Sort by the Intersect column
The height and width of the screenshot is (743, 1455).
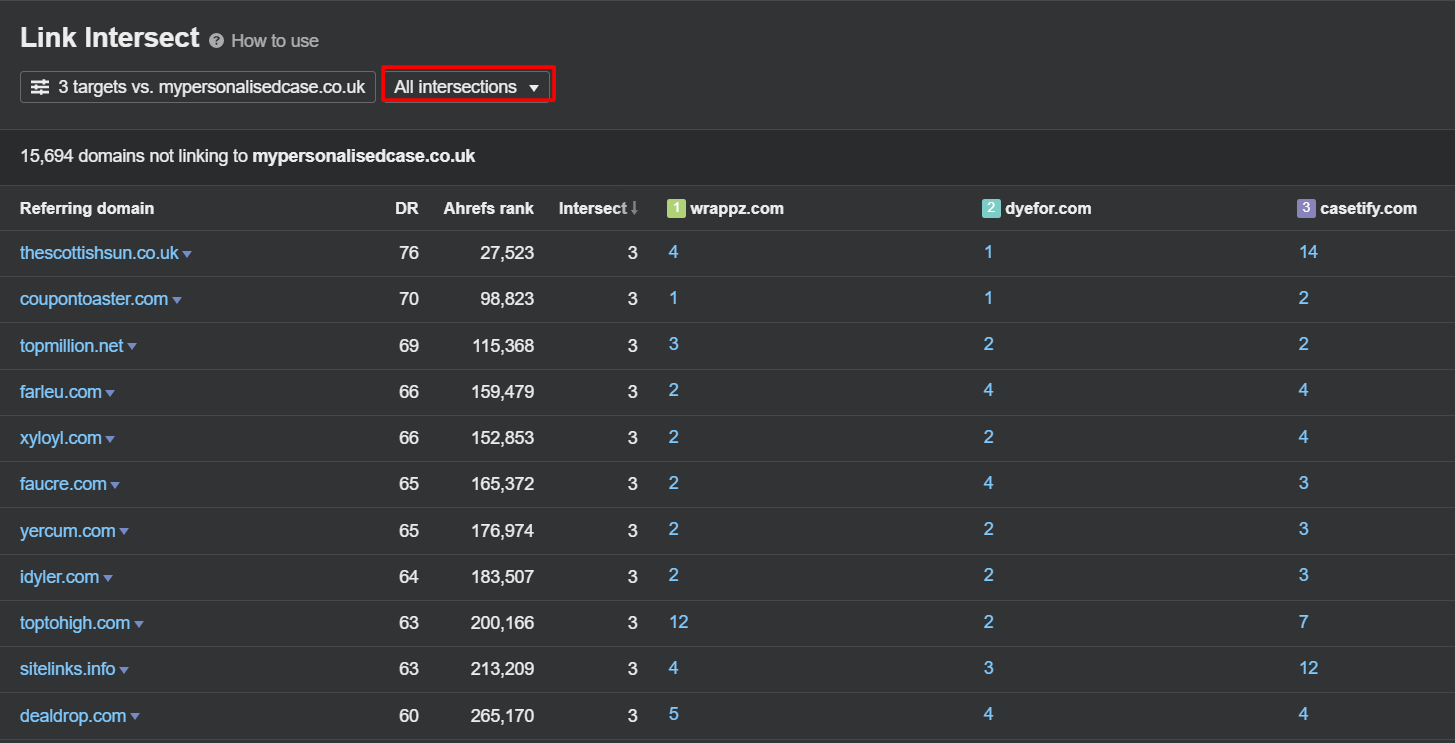click(598, 208)
